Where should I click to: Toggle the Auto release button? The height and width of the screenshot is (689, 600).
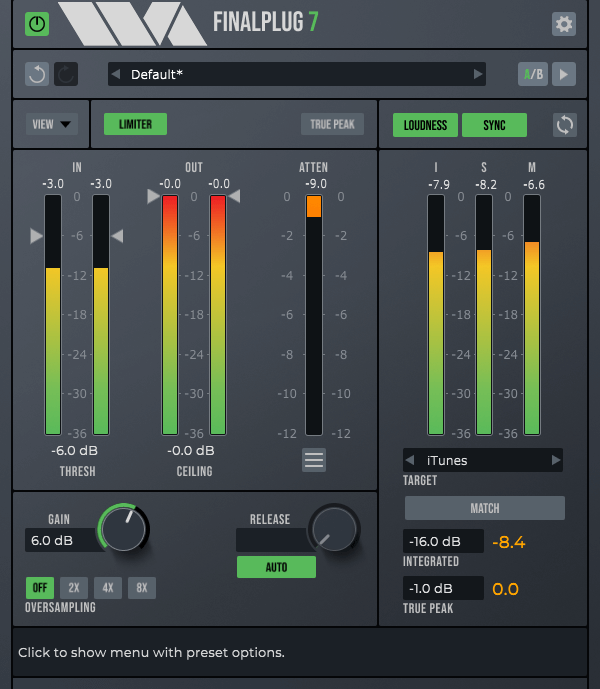[x=276, y=567]
